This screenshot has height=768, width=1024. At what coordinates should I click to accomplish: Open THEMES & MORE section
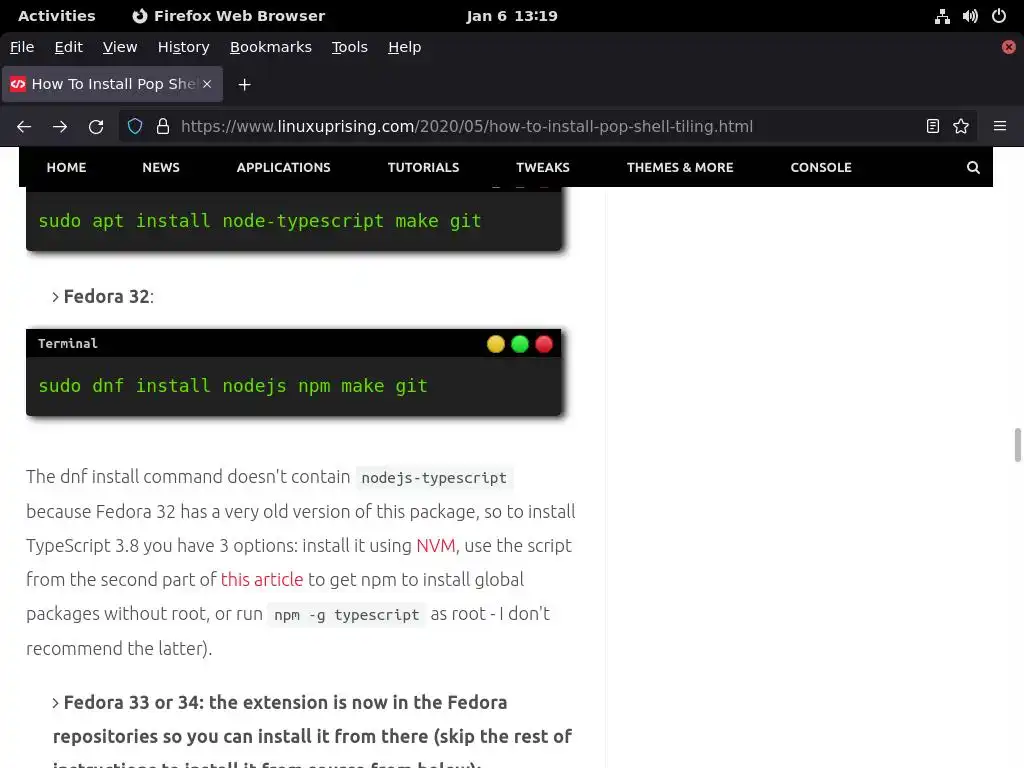click(x=680, y=168)
